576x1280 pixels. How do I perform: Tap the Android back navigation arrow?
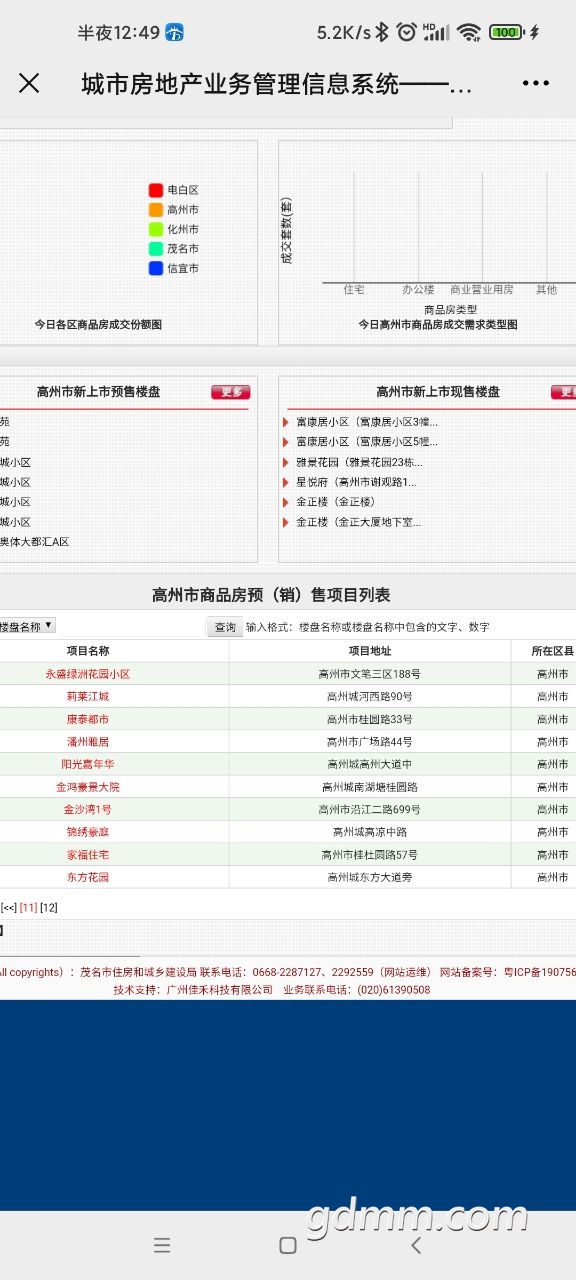pyautogui.click(x=416, y=1245)
